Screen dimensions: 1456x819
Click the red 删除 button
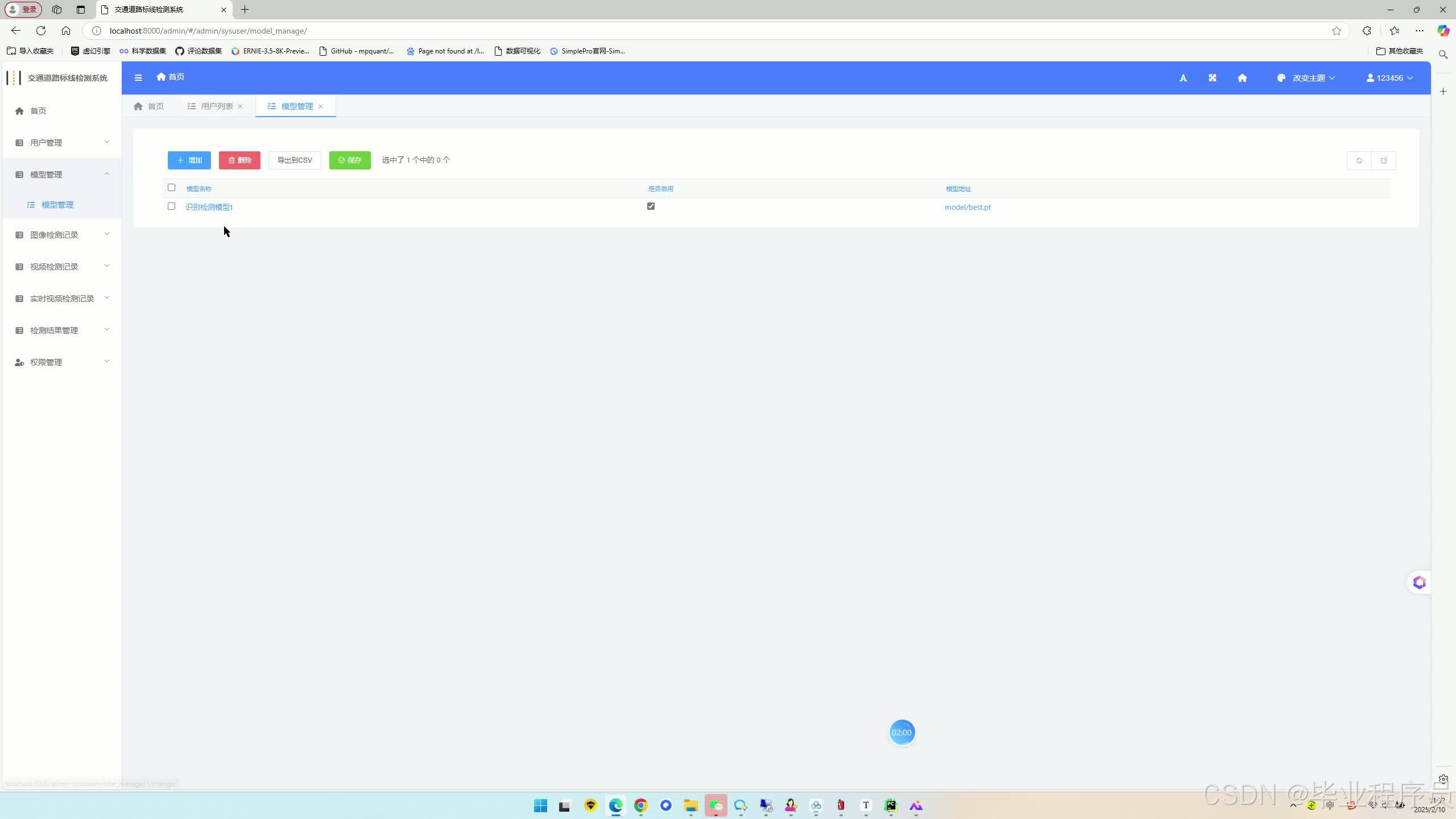click(239, 160)
